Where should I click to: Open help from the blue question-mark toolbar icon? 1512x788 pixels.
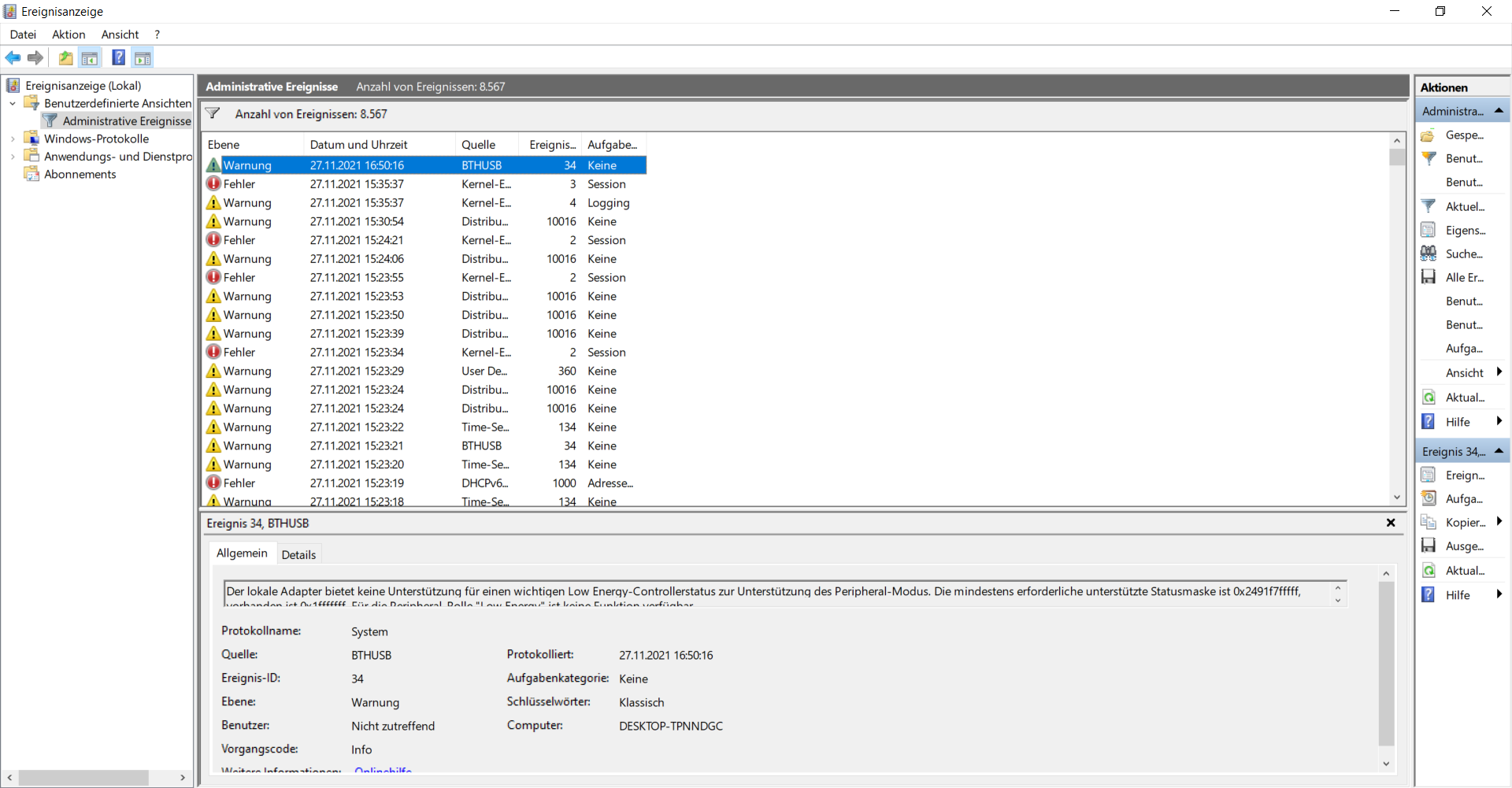coord(118,57)
